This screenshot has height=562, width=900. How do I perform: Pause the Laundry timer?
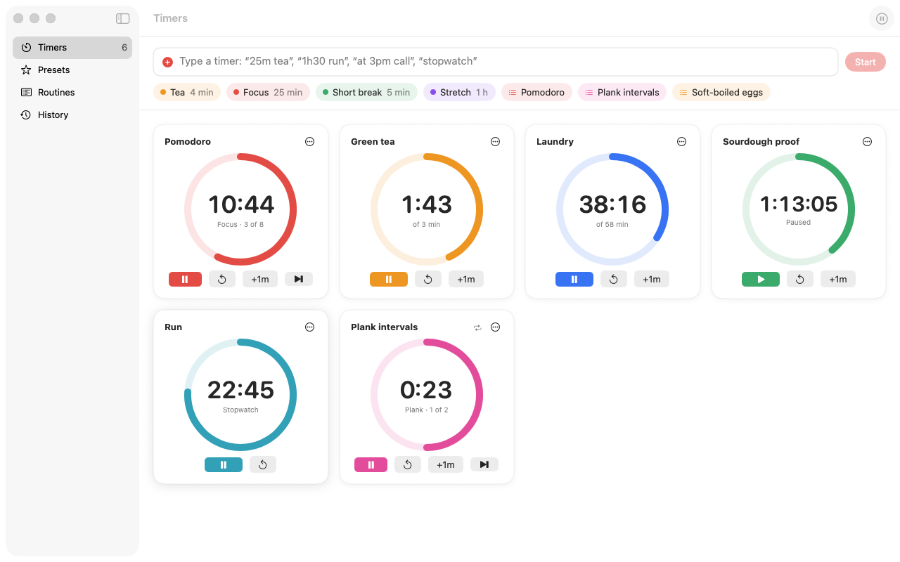click(x=574, y=280)
